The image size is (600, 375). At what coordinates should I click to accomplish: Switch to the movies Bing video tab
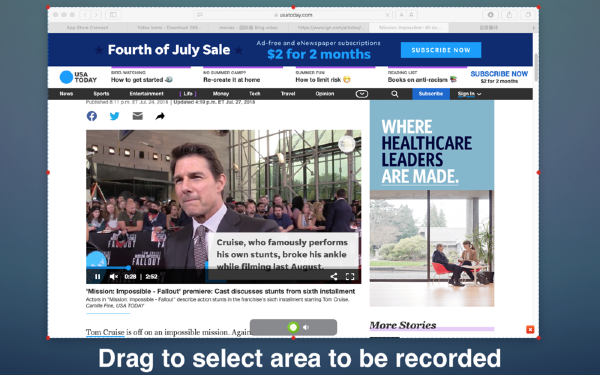248,28
